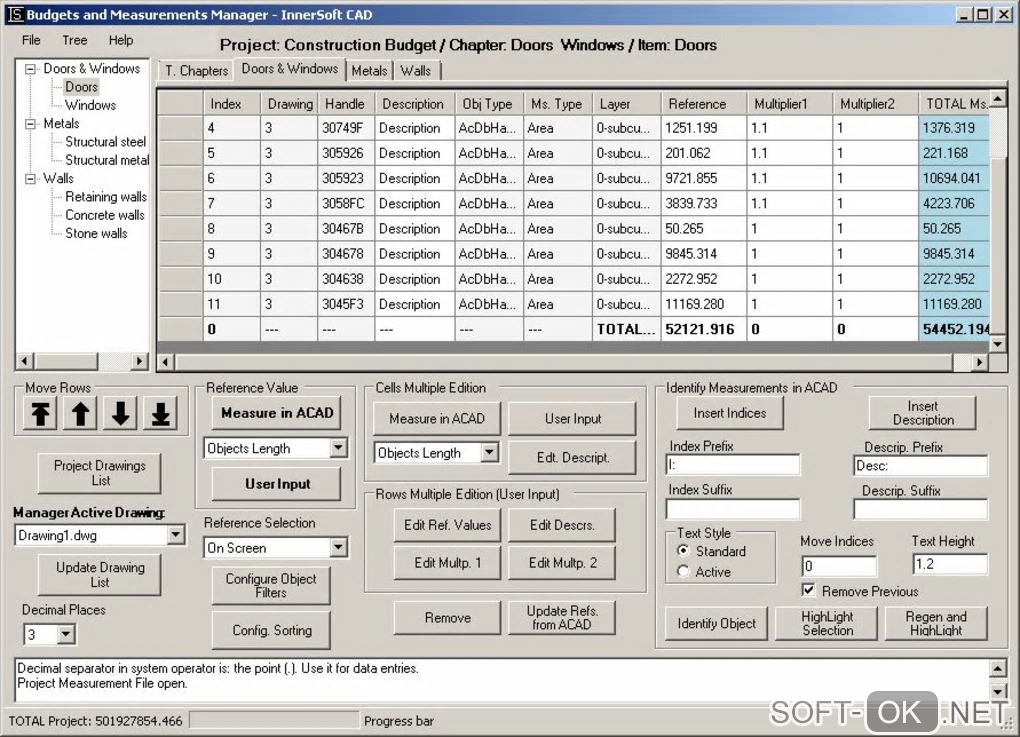The width and height of the screenshot is (1020, 737).
Task: Move selected row to the bottom
Action: 160,414
